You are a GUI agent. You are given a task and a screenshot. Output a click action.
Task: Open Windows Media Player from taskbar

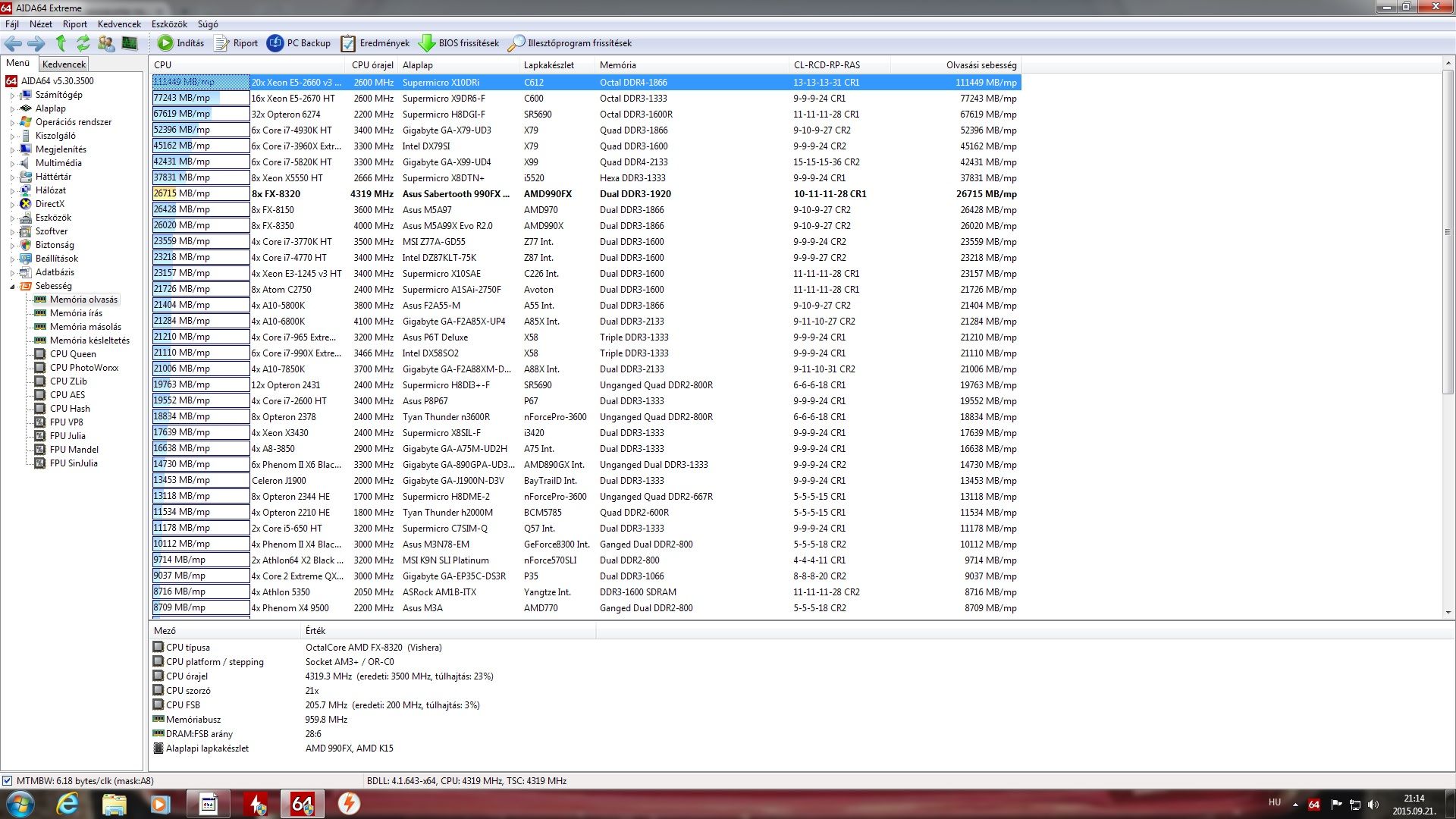pos(160,804)
